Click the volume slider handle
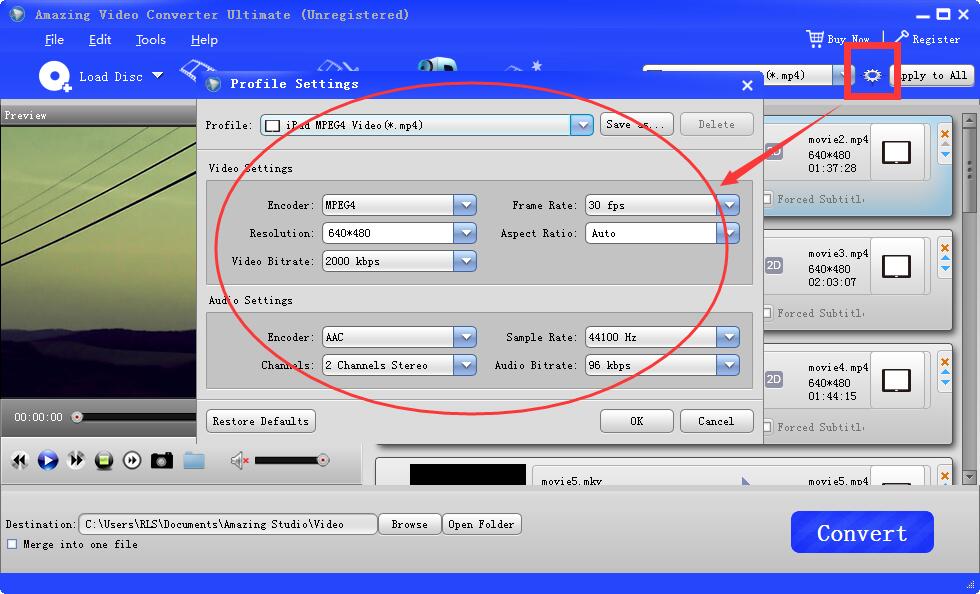980x594 pixels. point(322,461)
